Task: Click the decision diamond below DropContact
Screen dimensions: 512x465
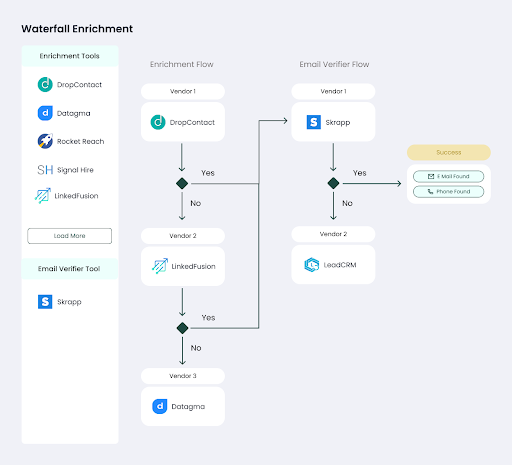Action: coord(182,183)
